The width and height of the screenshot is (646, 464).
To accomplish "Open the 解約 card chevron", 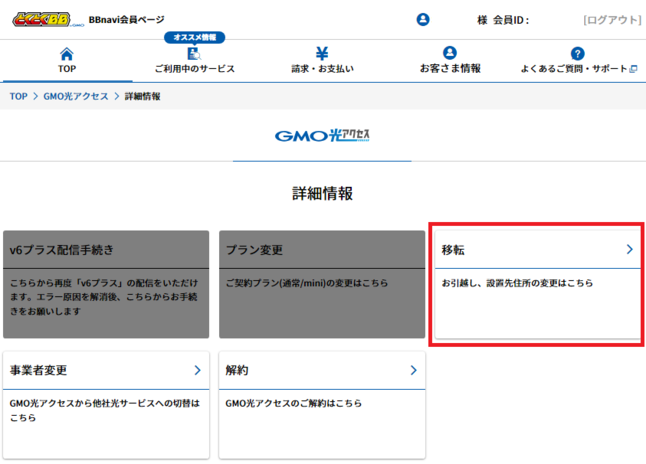I will click(x=413, y=370).
